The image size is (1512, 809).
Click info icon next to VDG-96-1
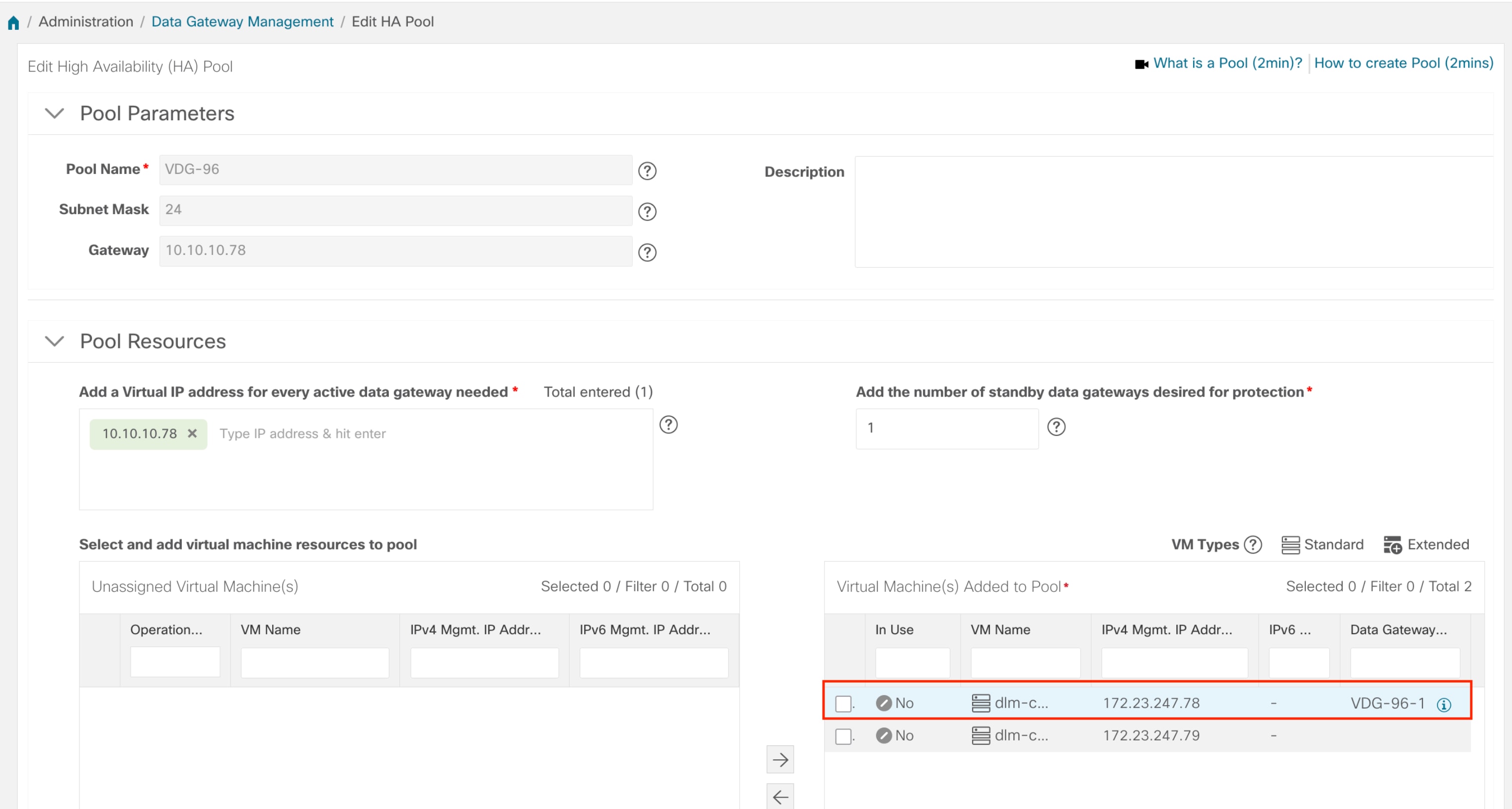[x=1443, y=705]
